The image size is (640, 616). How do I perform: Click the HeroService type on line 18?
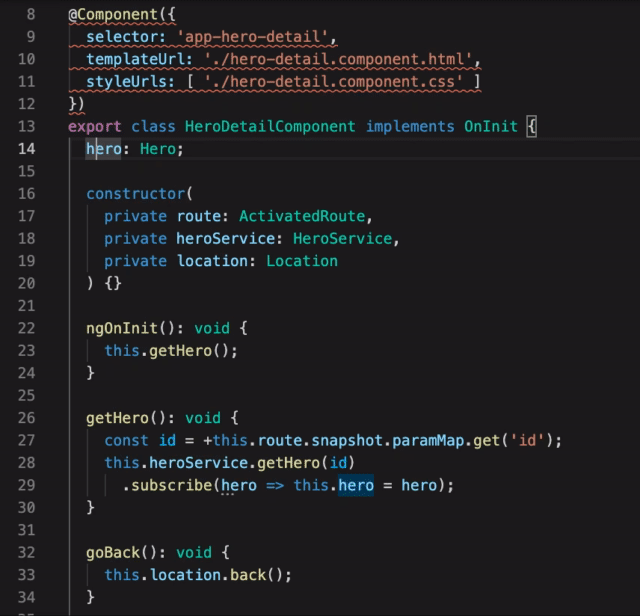342,239
